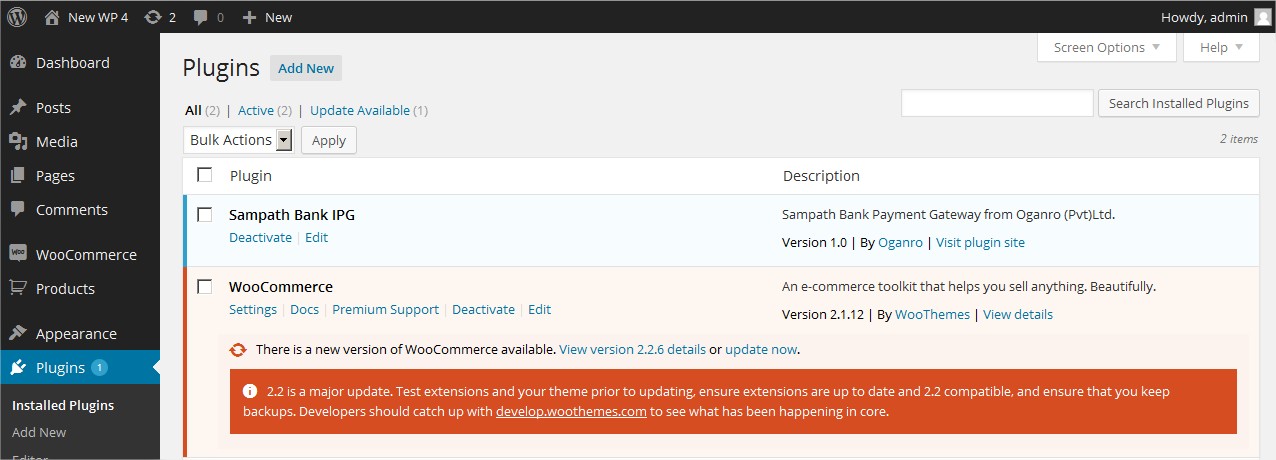Open develop.woothemes.com link
The width and height of the screenshot is (1276, 460).
571,411
